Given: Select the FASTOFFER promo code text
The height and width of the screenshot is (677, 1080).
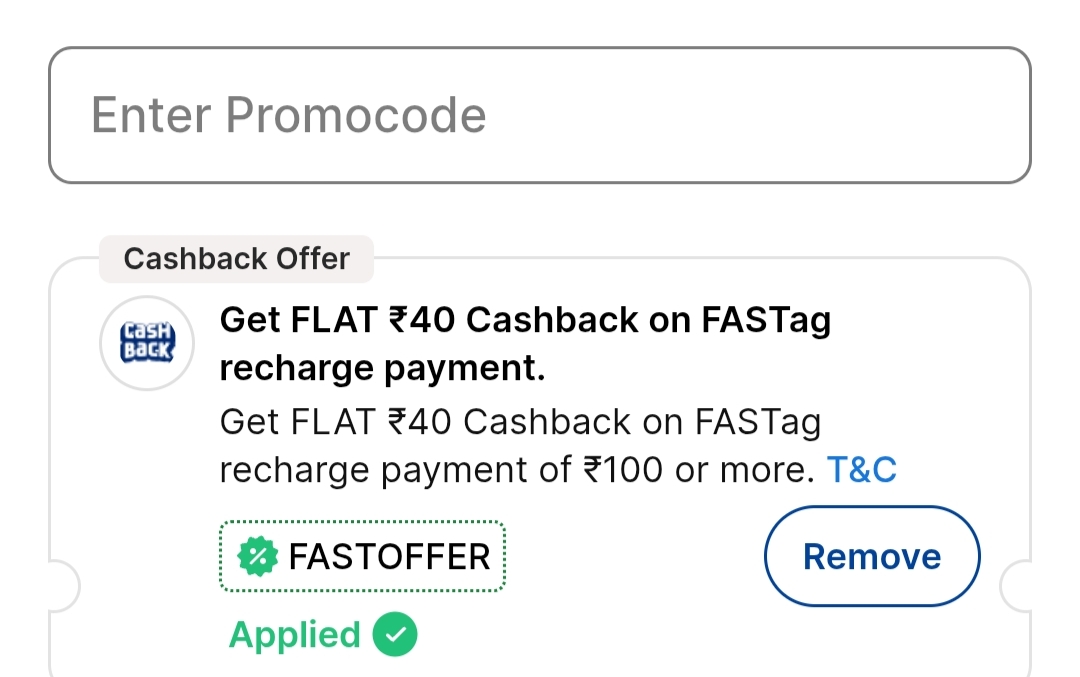Looking at the screenshot, I should click(389, 557).
